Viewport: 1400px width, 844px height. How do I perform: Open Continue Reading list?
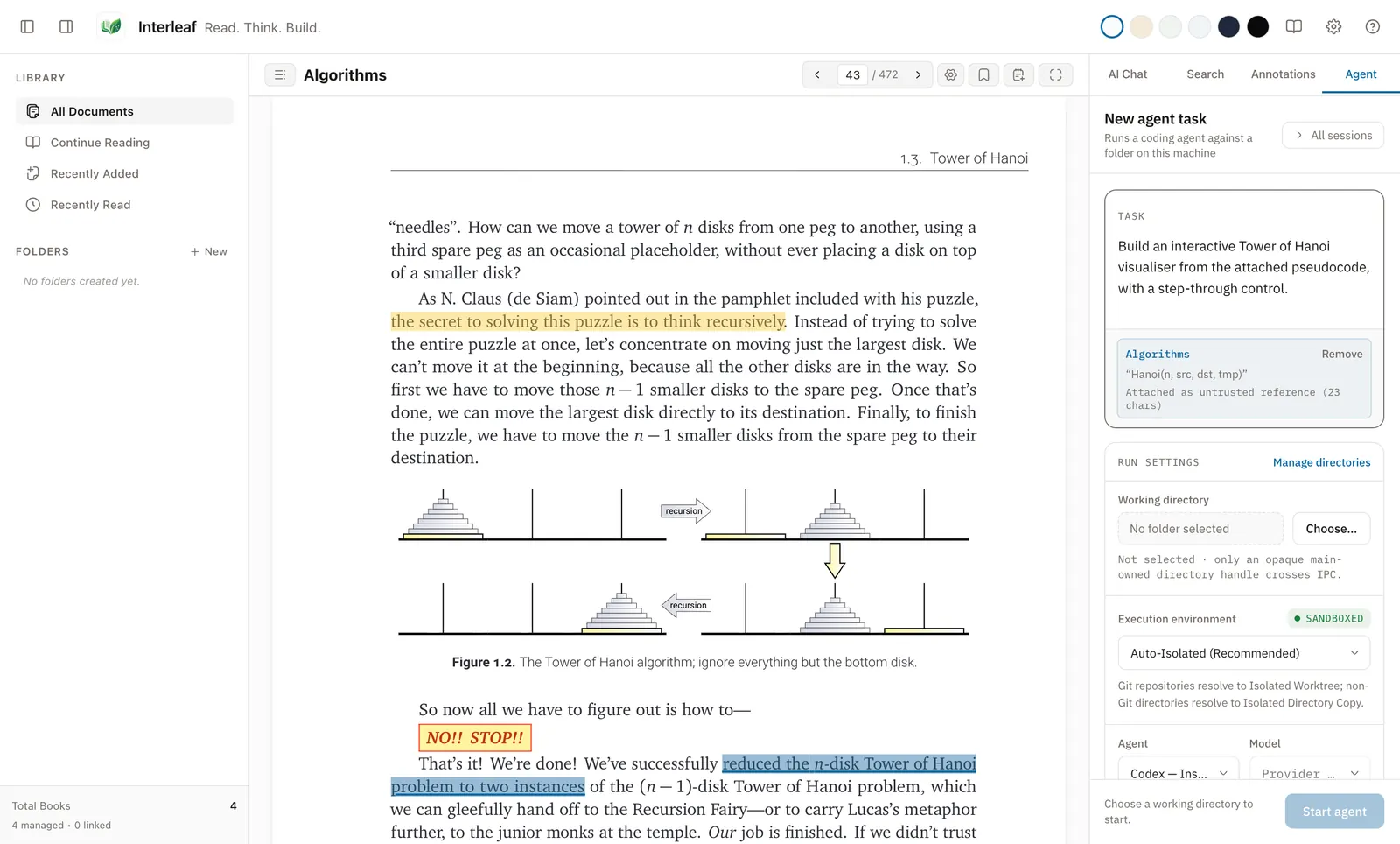pyautogui.click(x=124, y=143)
